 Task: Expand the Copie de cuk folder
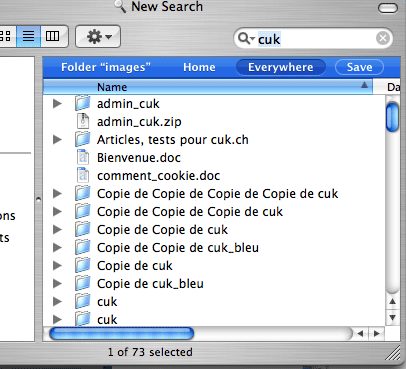(58, 266)
